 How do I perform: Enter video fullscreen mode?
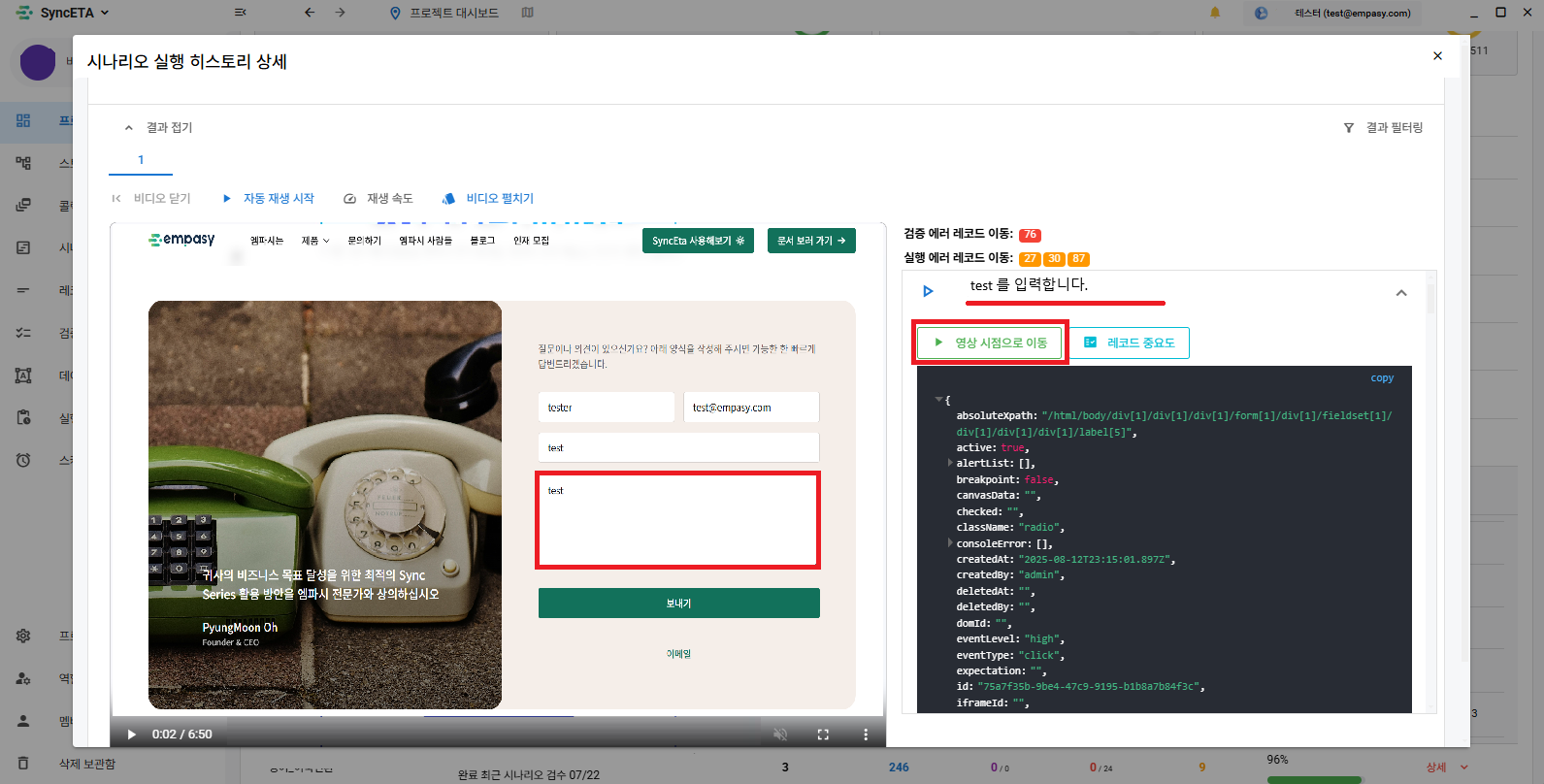823,735
